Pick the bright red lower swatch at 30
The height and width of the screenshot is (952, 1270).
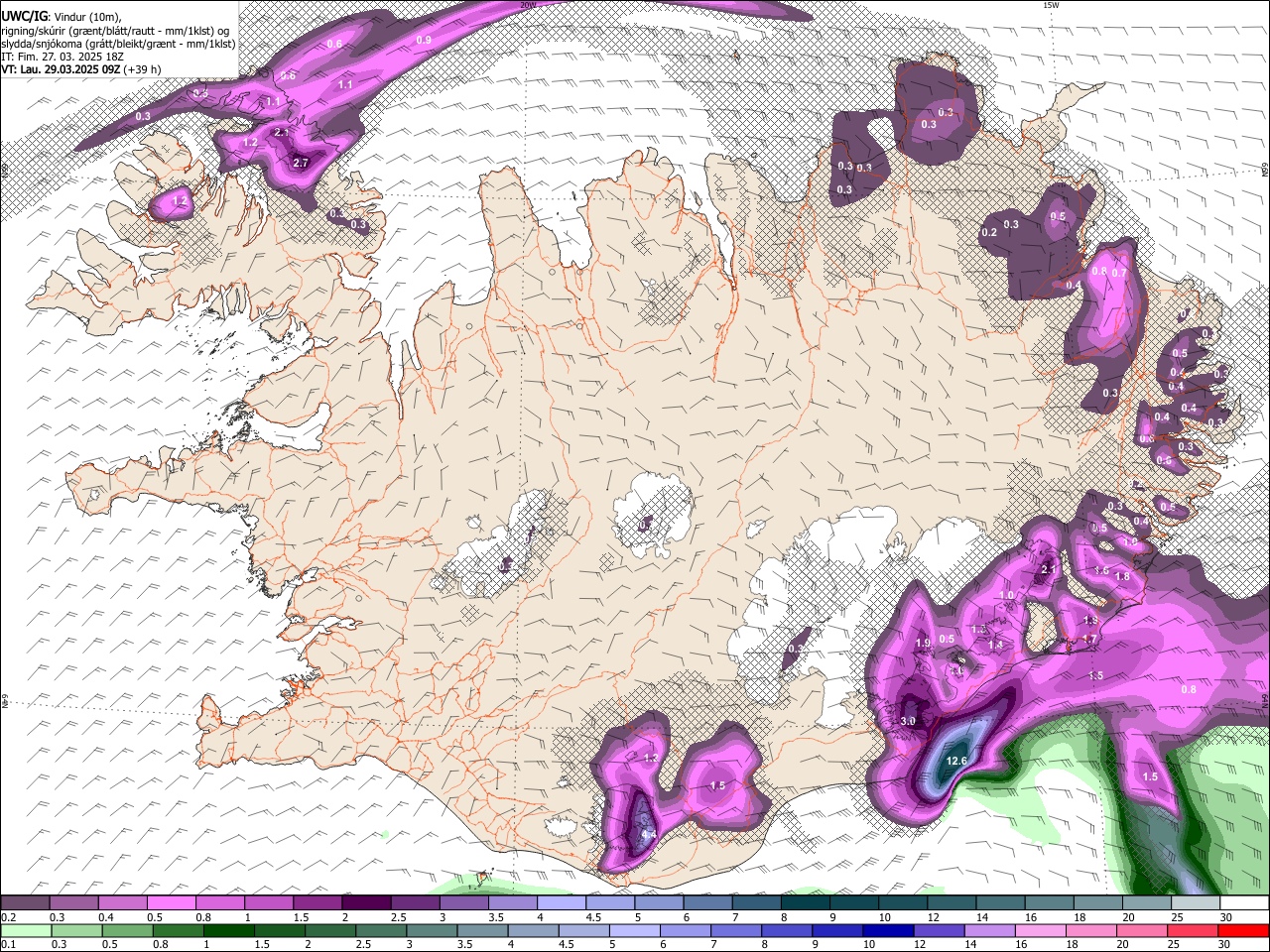pyautogui.click(x=1244, y=930)
